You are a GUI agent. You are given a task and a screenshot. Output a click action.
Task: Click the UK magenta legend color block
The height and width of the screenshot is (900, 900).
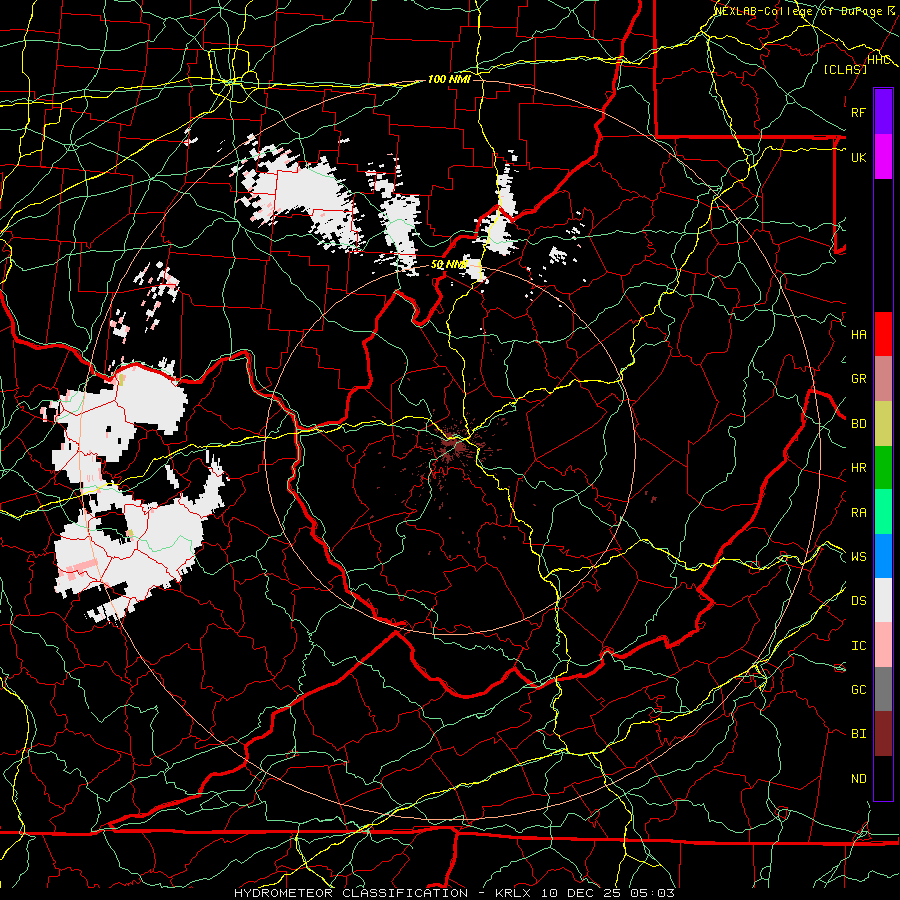pos(883,157)
